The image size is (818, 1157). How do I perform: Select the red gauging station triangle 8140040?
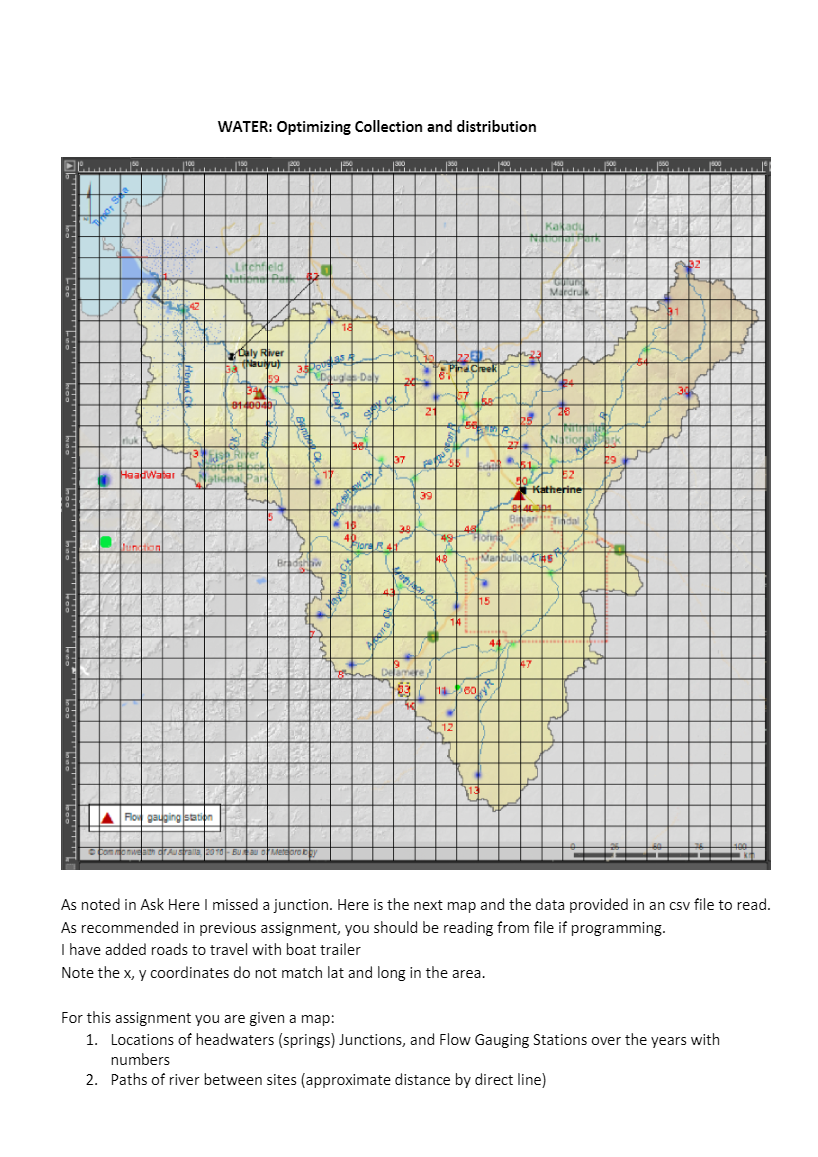tap(259, 394)
